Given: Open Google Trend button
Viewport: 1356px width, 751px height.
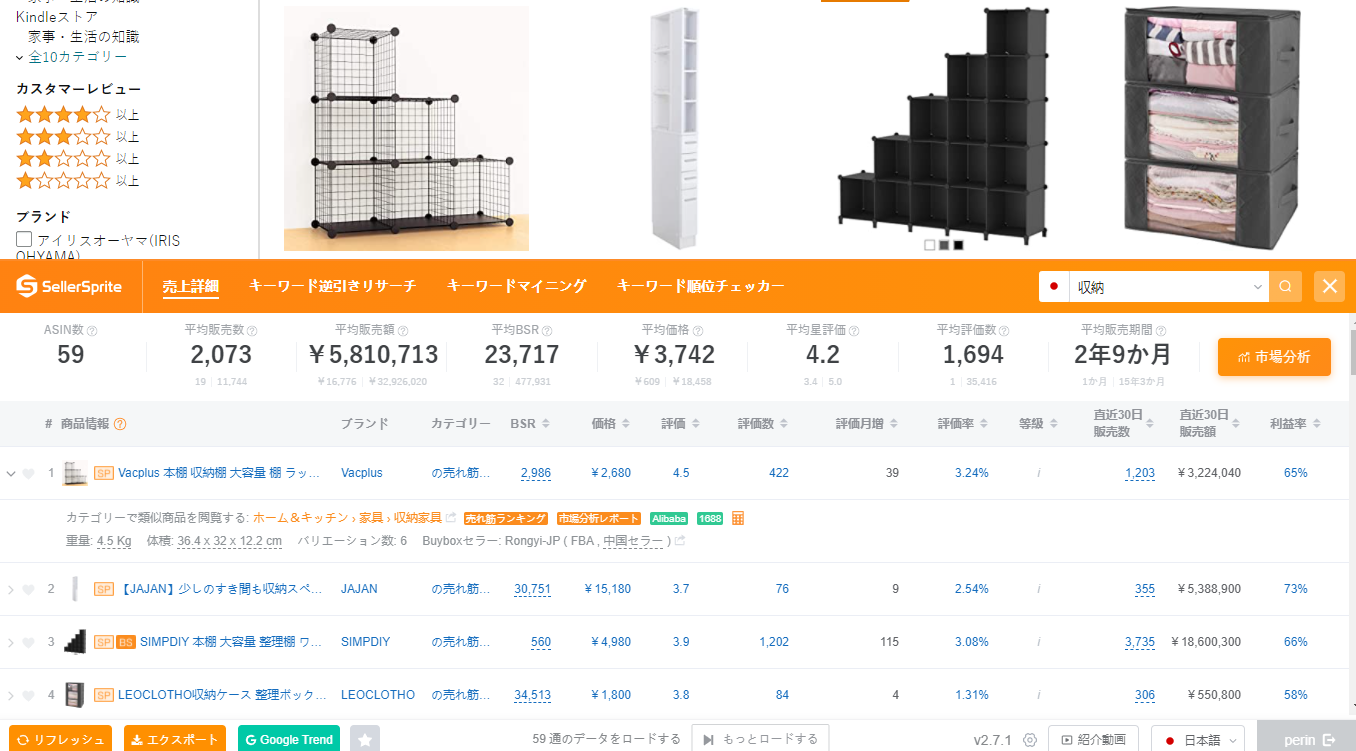Looking at the screenshot, I should (x=289, y=739).
